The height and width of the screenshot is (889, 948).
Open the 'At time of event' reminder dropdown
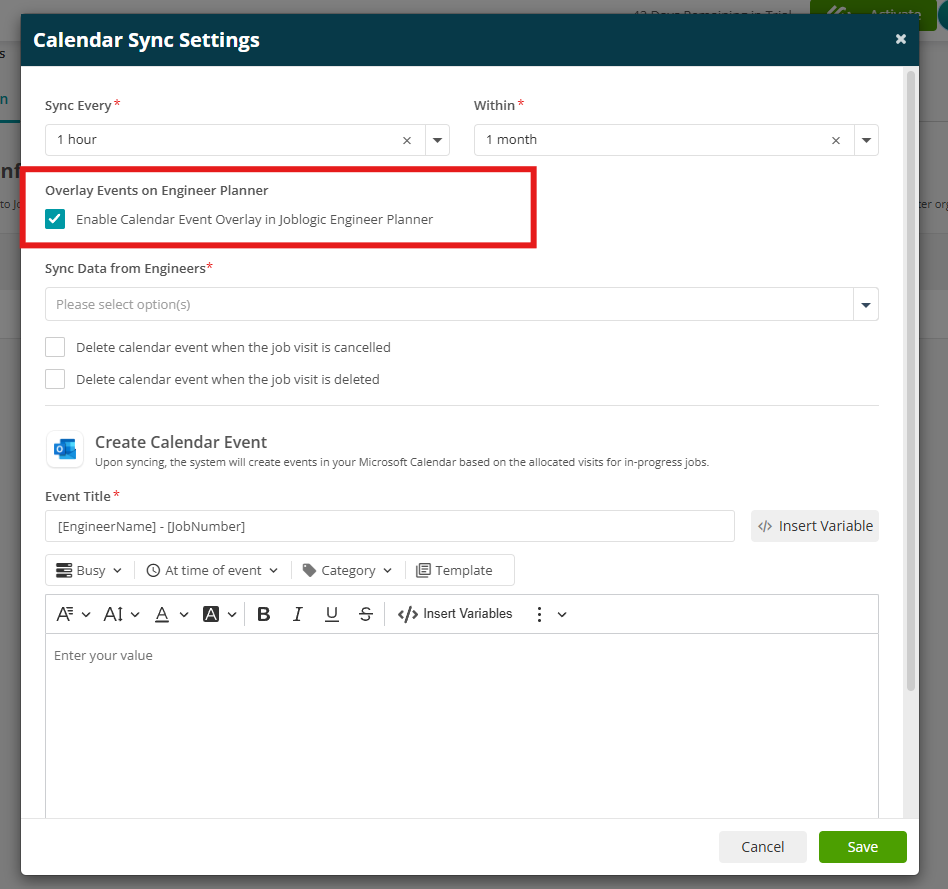pos(212,570)
